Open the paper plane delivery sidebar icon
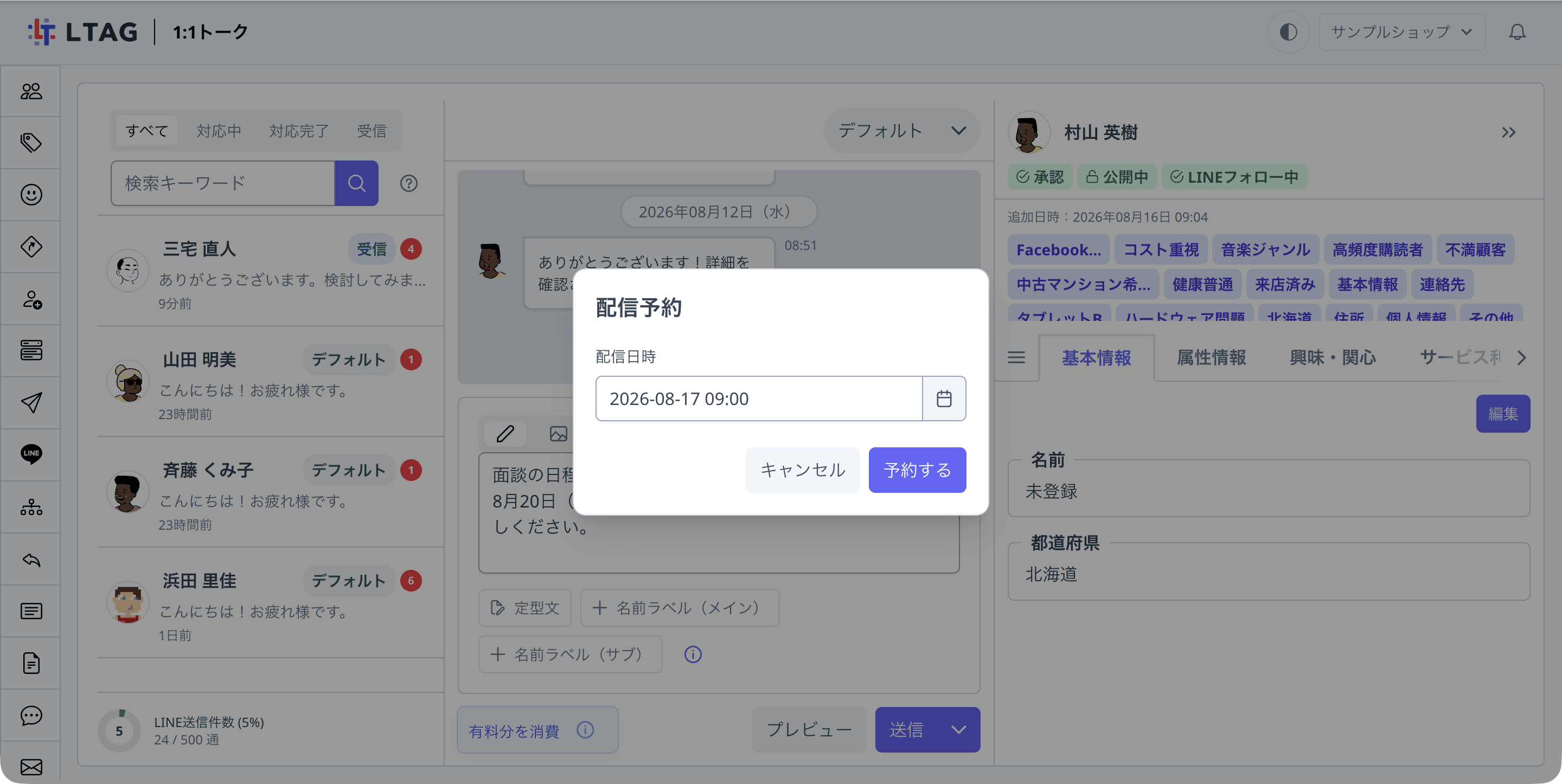The width and height of the screenshot is (1562, 784). 31,403
